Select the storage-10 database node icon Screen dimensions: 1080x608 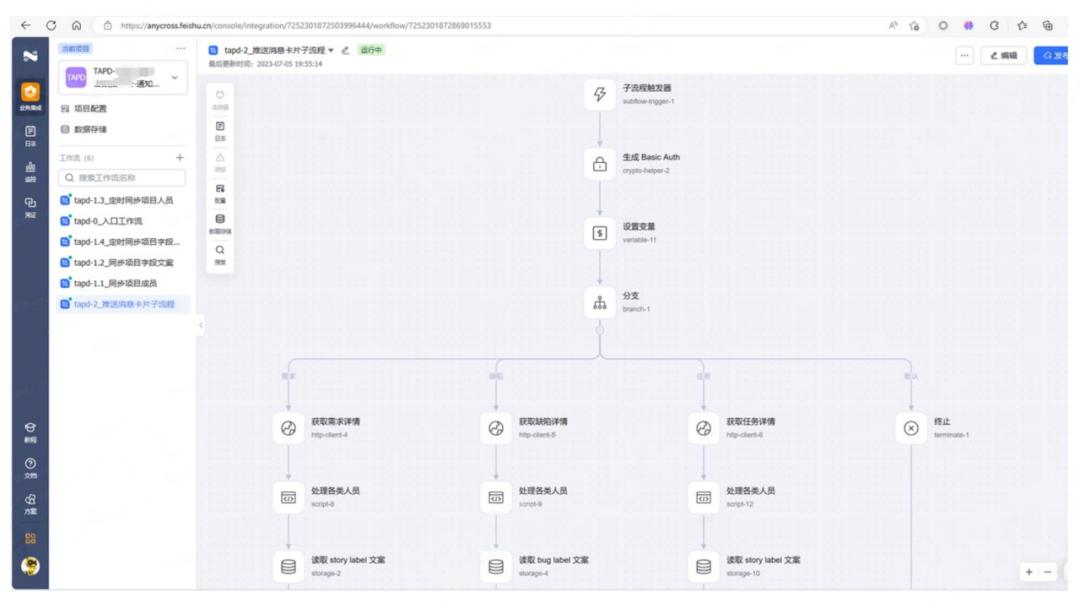pyautogui.click(x=703, y=566)
